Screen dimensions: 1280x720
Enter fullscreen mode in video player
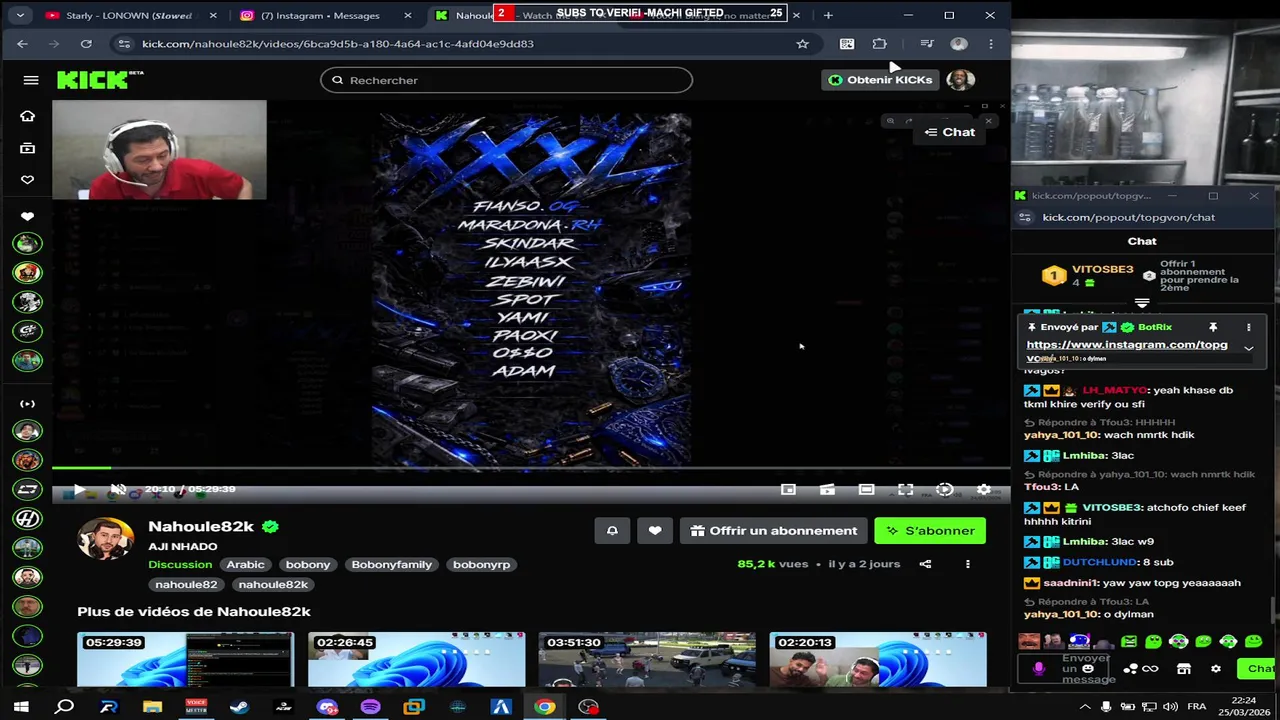point(905,490)
